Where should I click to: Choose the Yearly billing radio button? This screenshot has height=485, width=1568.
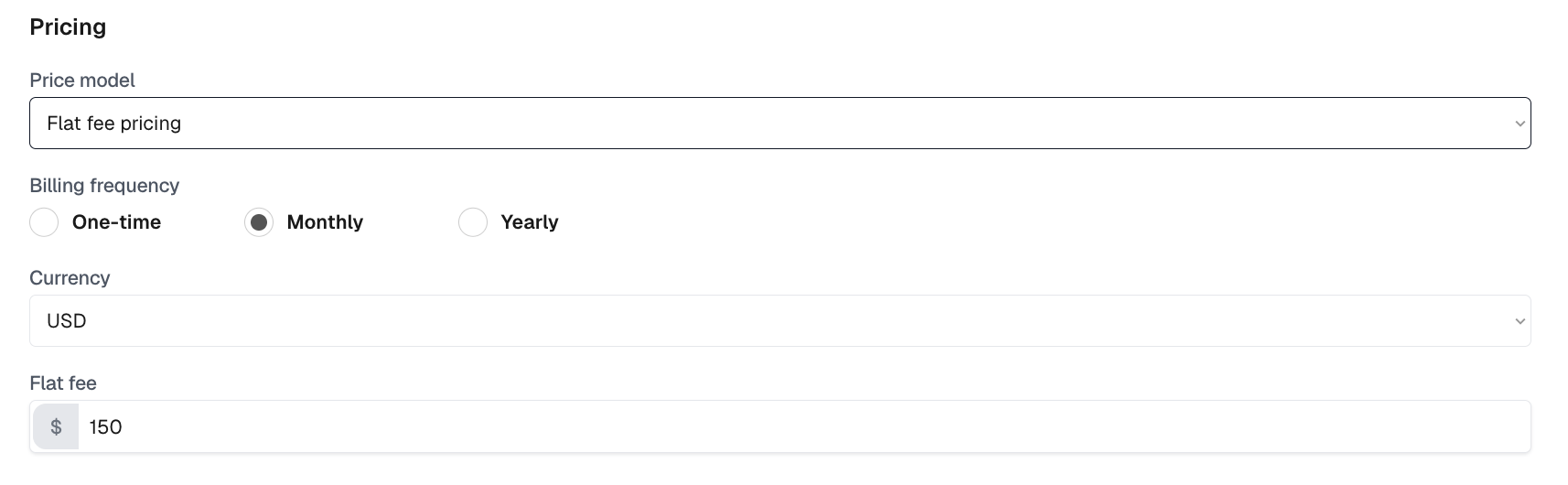point(473,222)
